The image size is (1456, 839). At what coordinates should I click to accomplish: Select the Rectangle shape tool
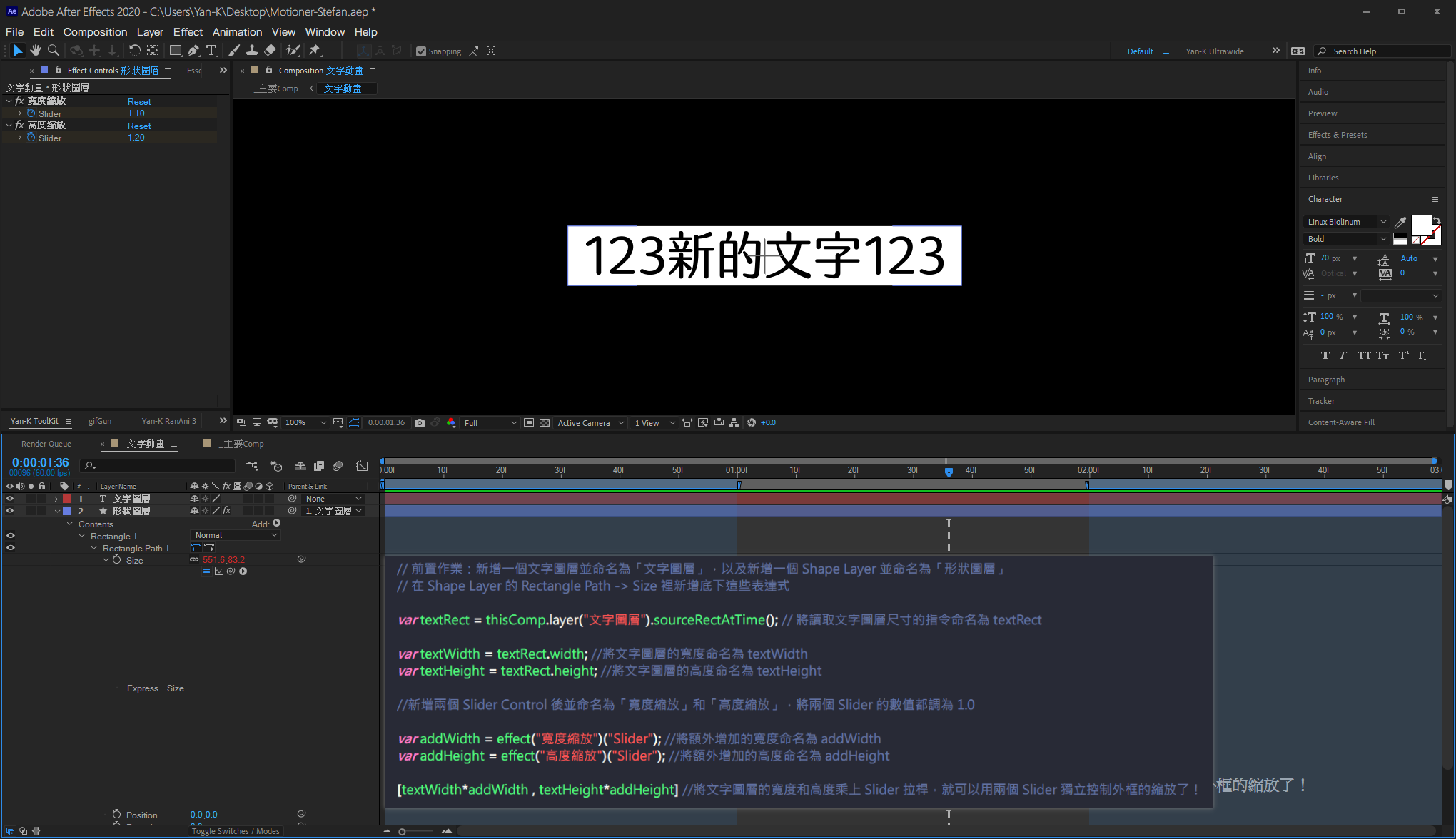(x=175, y=51)
